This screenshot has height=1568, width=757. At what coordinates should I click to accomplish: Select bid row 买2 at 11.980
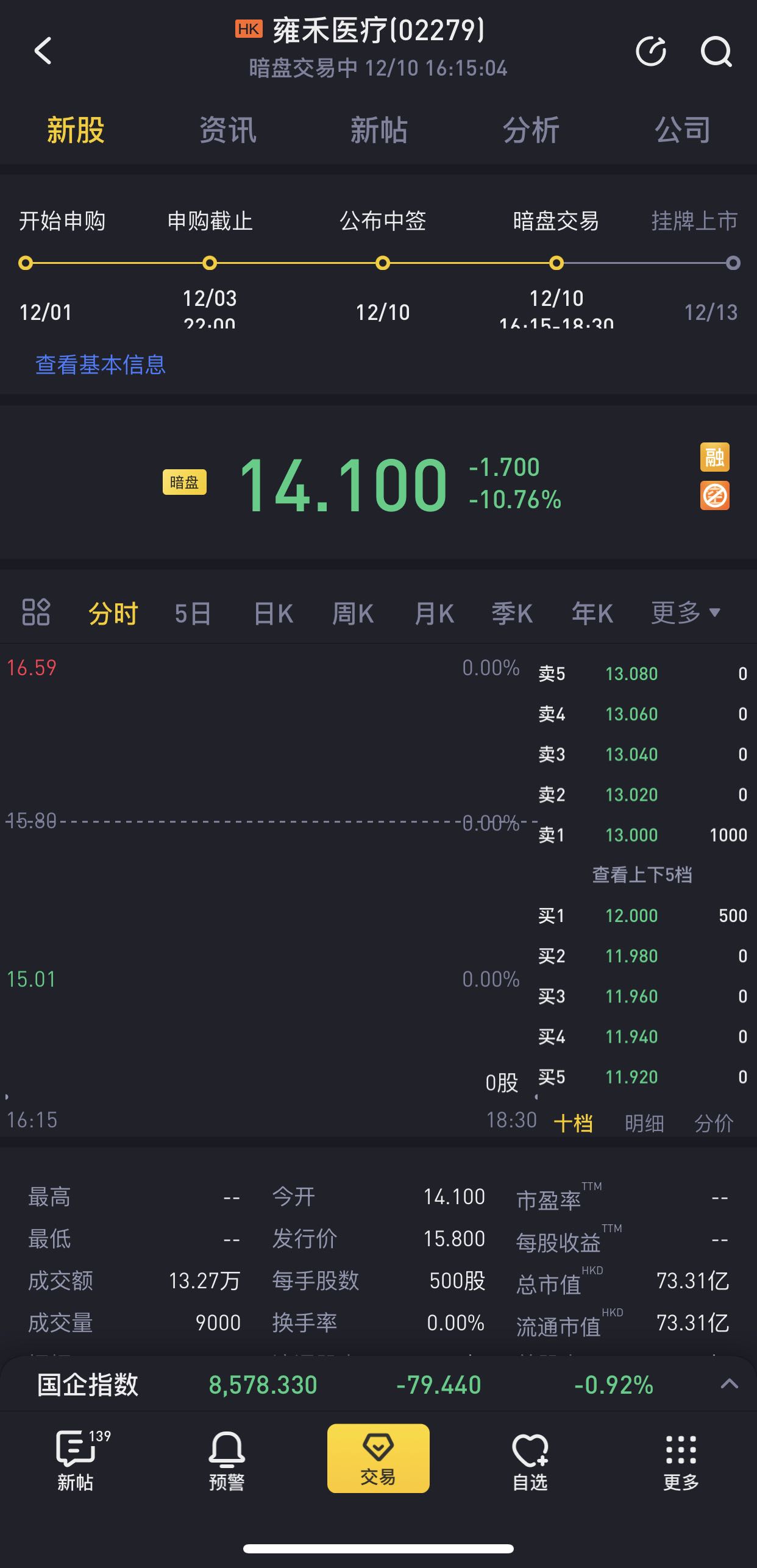[642, 956]
